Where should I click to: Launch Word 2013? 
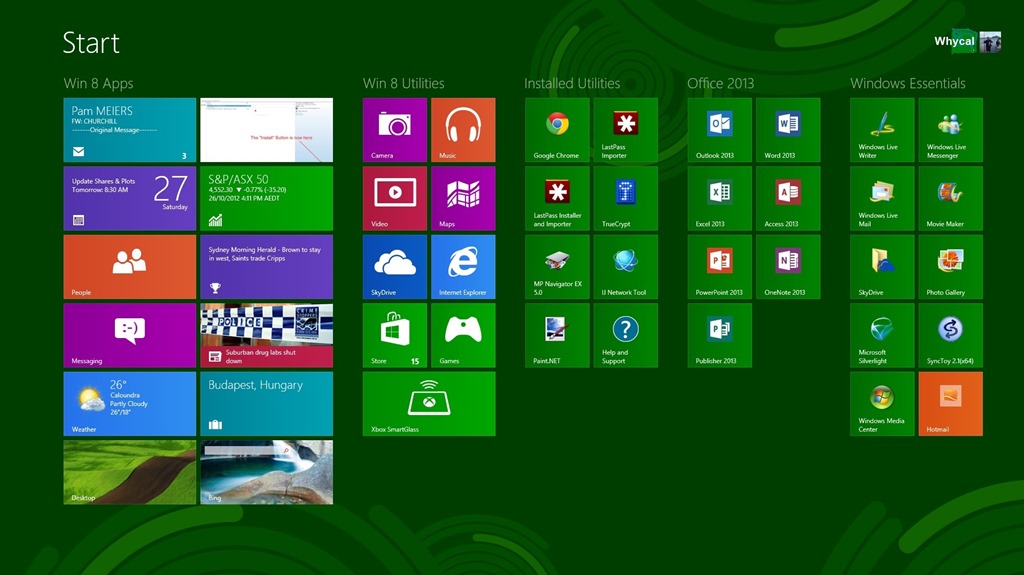[788, 130]
